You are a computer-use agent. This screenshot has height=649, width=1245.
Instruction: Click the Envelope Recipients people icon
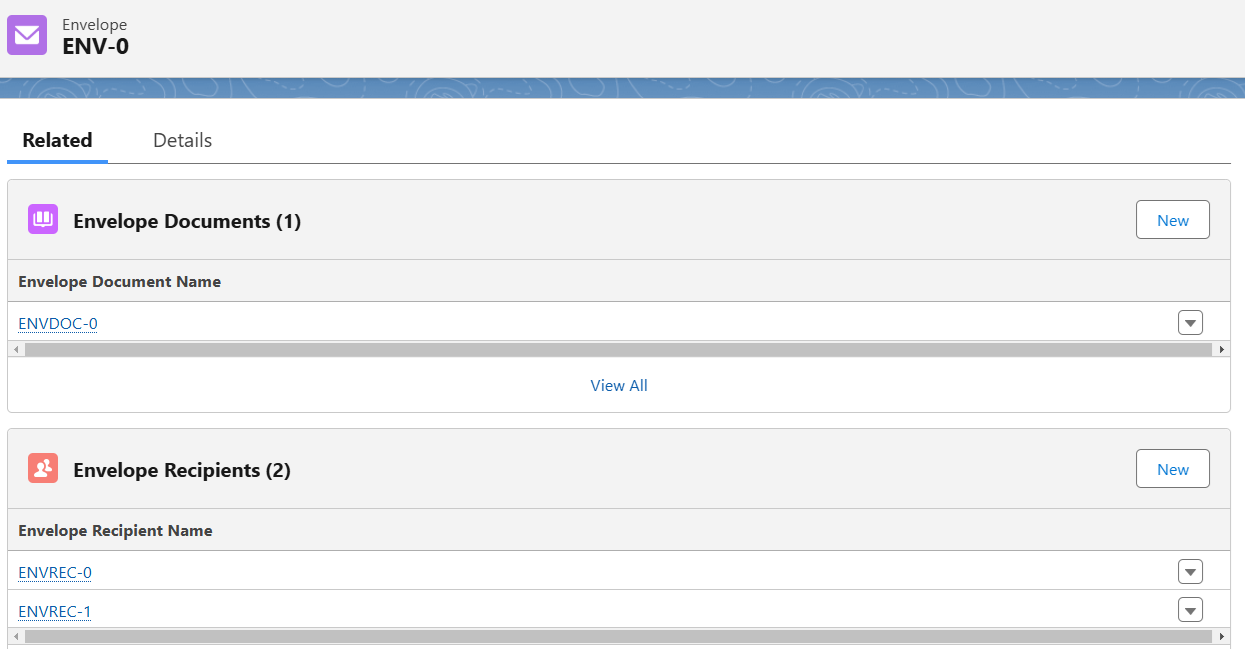pyautogui.click(x=43, y=469)
